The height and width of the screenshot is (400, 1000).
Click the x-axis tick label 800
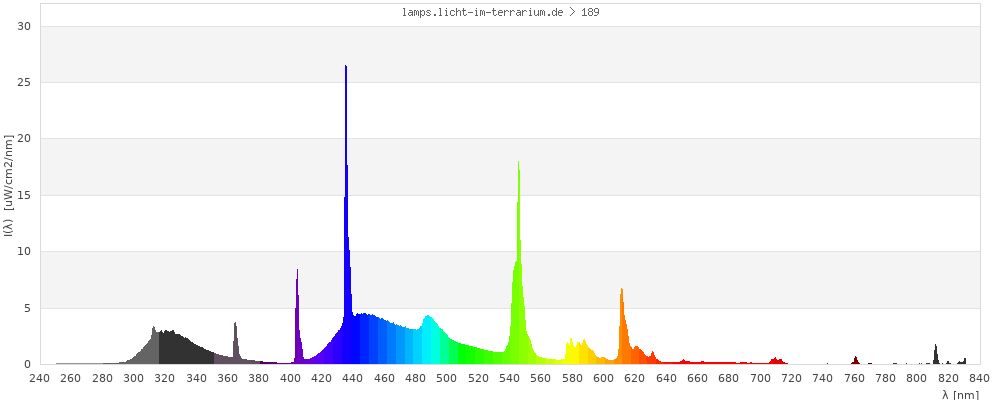[917, 378]
